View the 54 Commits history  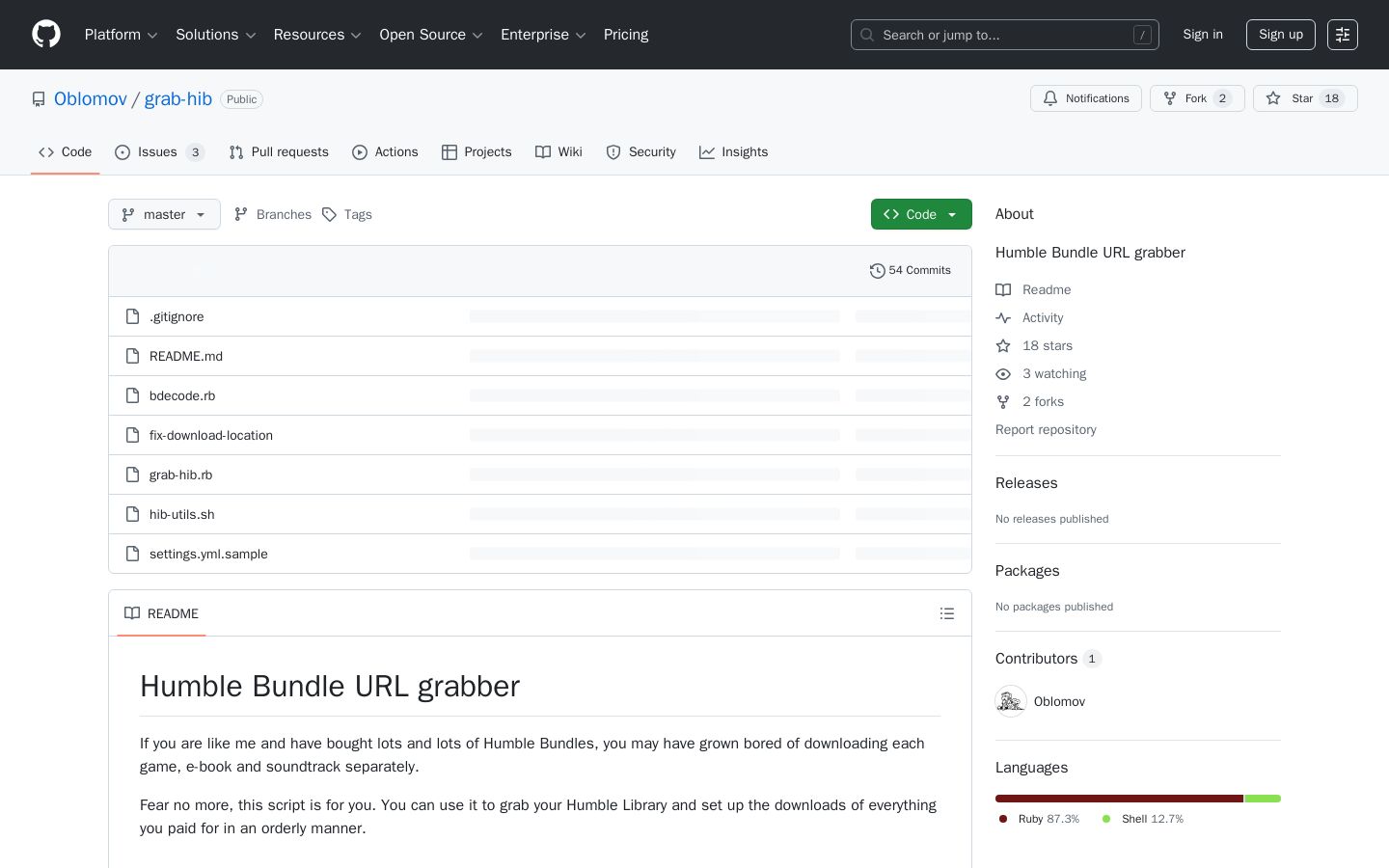(x=911, y=271)
